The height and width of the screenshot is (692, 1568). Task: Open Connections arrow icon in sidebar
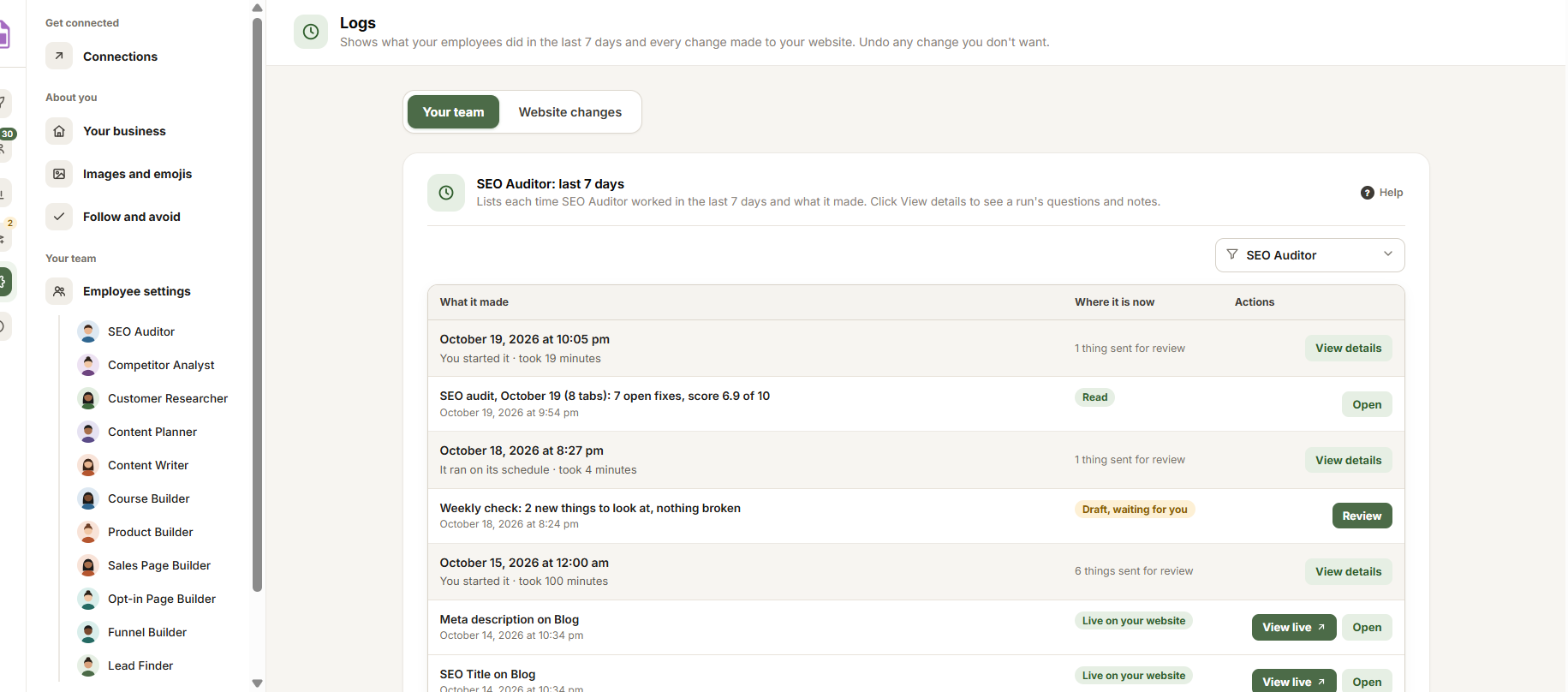59,56
